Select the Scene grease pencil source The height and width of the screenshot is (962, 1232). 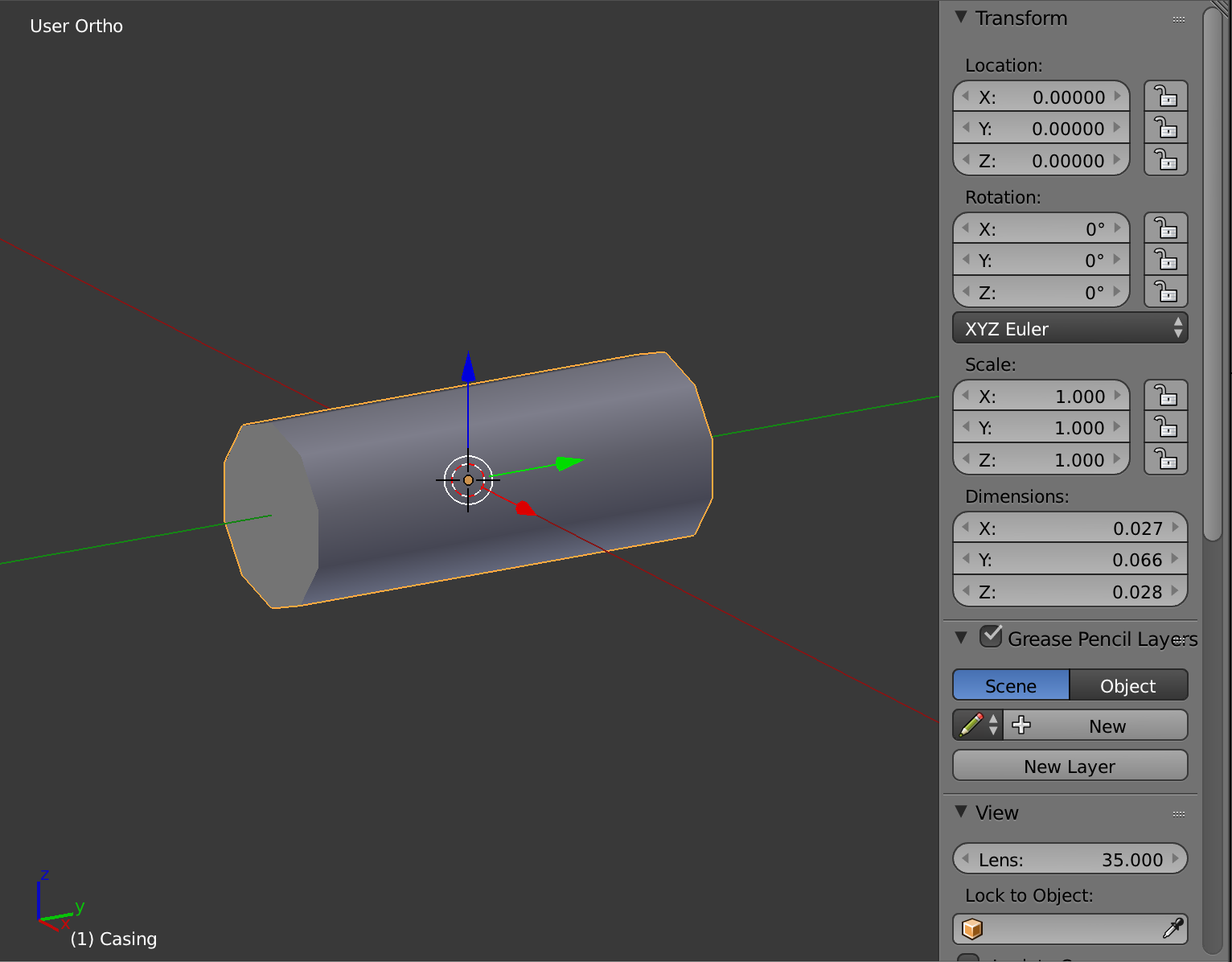click(x=1011, y=685)
